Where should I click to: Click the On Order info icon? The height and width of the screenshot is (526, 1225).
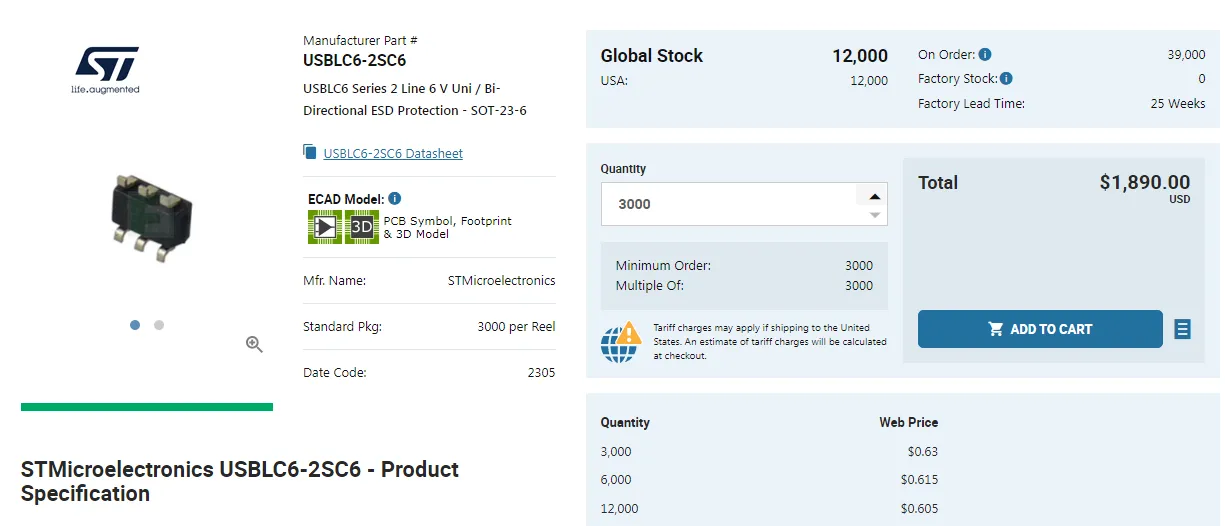(985, 54)
